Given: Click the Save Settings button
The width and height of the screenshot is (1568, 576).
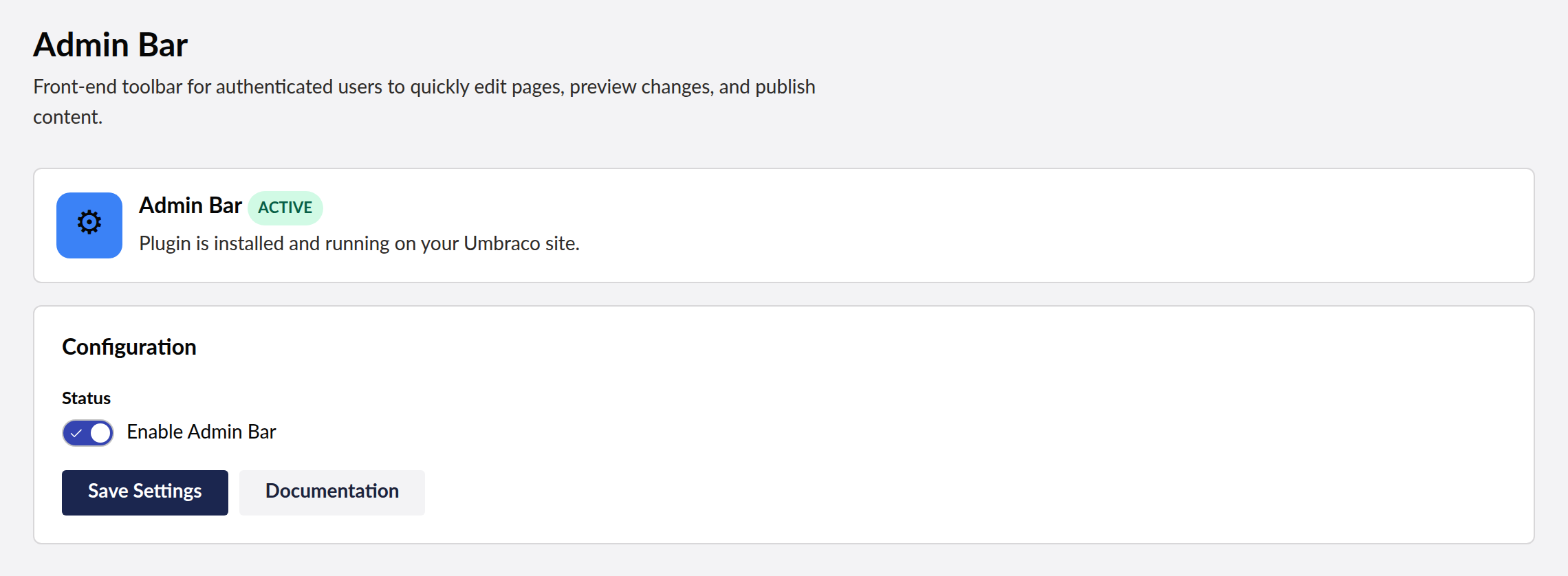Looking at the screenshot, I should (x=145, y=492).
